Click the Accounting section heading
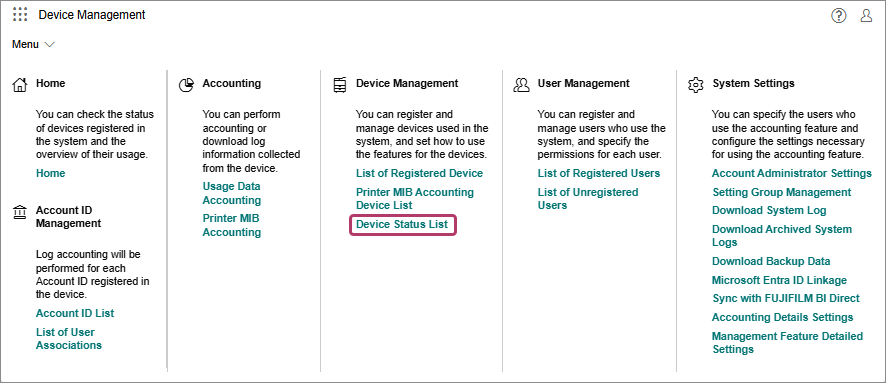 232,84
